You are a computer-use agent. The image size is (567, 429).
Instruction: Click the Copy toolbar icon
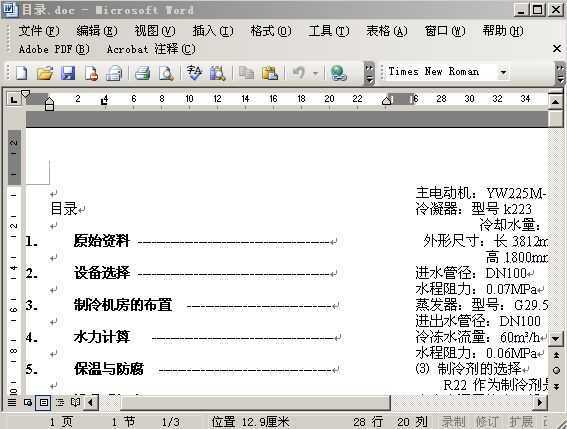(x=246, y=73)
